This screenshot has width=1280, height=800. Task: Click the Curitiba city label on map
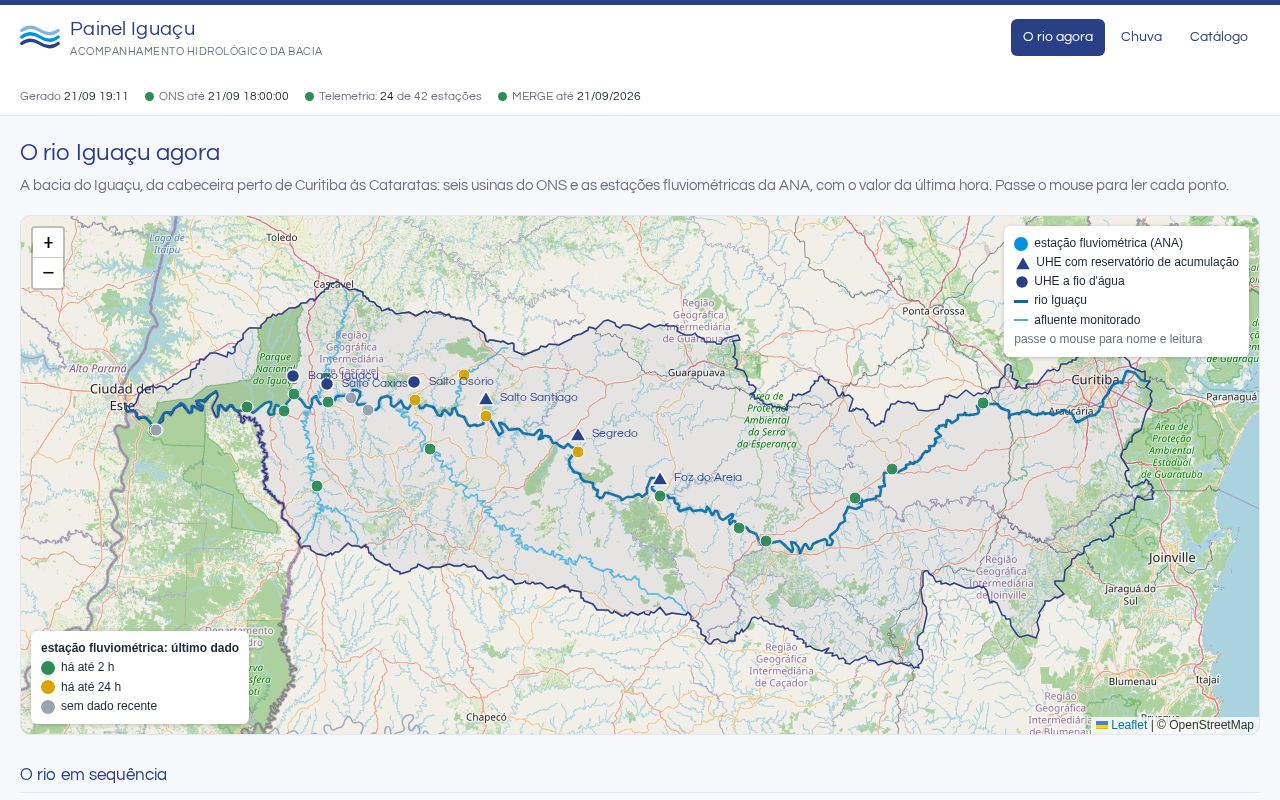pos(1094,380)
